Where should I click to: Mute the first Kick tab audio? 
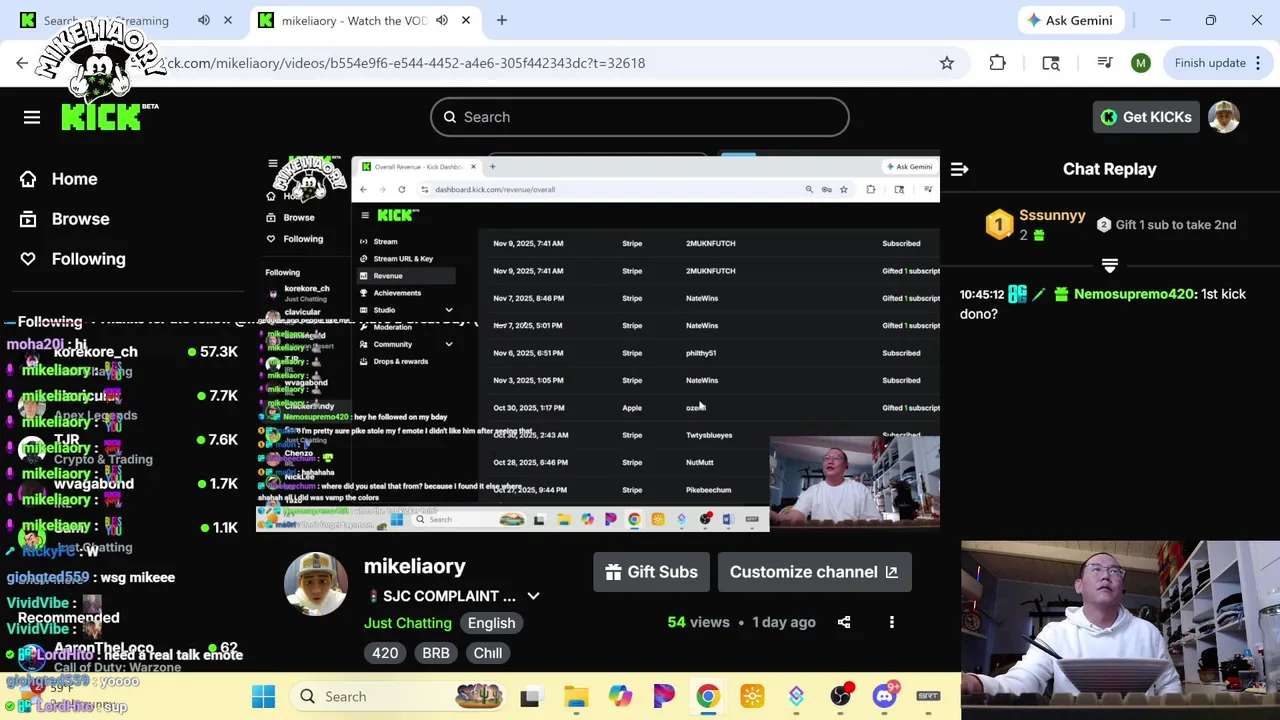204,20
